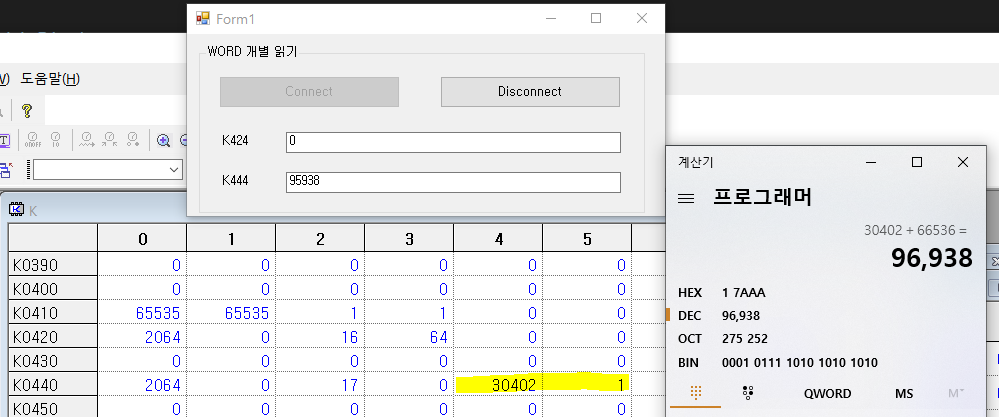Select the DEC base in calculator
999x417 pixels.
[x=691, y=316]
